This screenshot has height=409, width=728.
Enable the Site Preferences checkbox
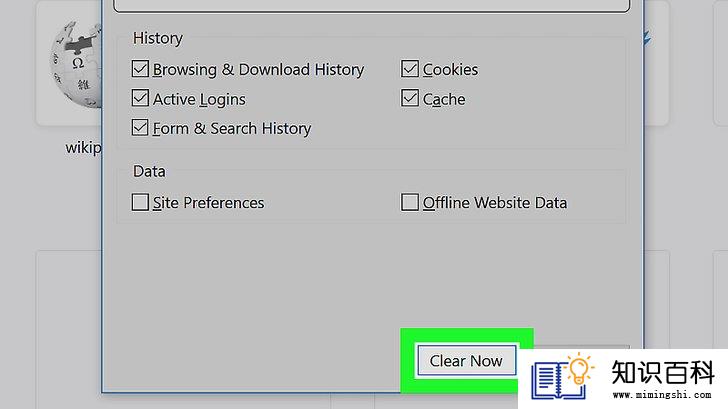[x=140, y=202]
